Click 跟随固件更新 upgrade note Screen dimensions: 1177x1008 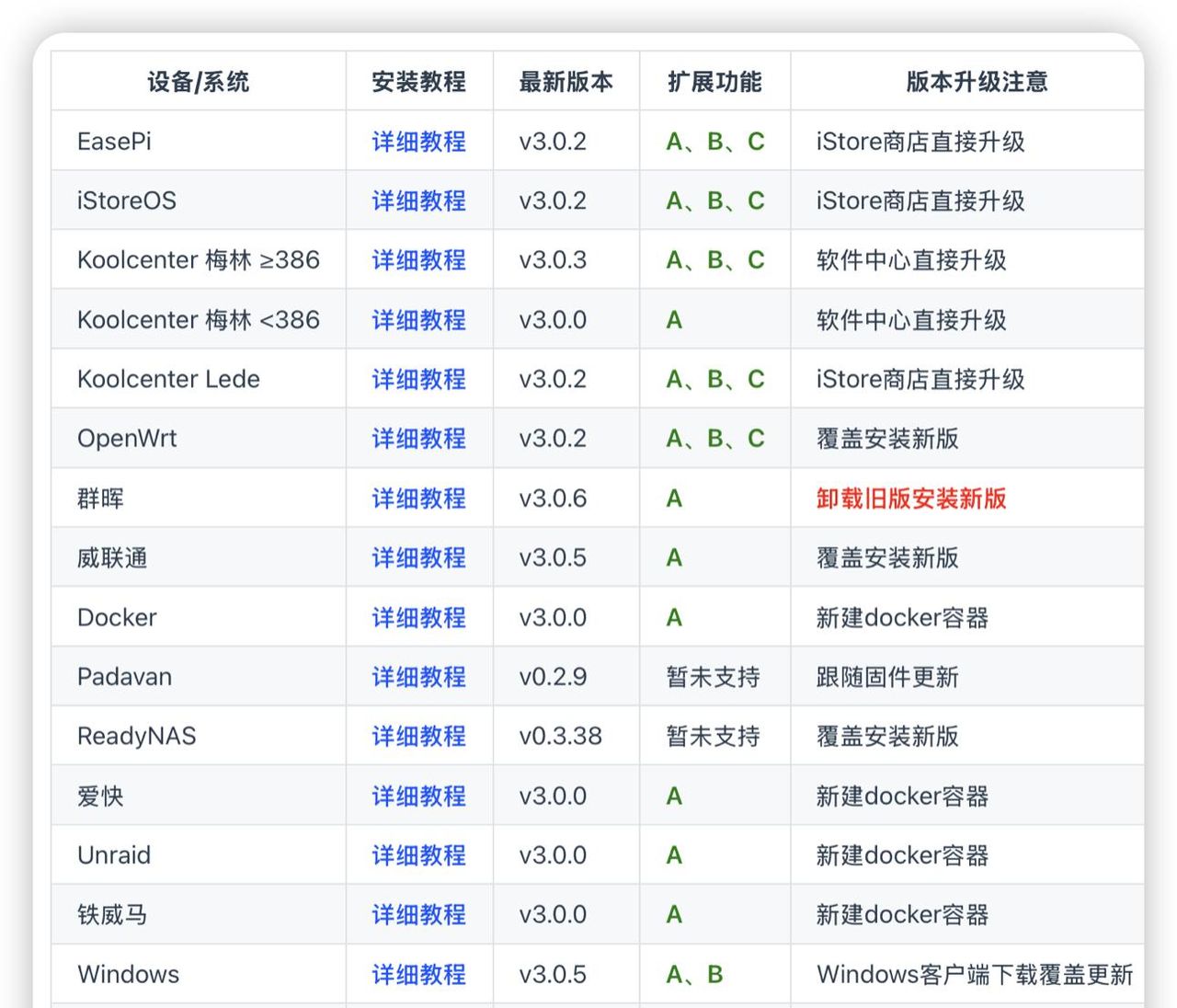click(x=887, y=677)
